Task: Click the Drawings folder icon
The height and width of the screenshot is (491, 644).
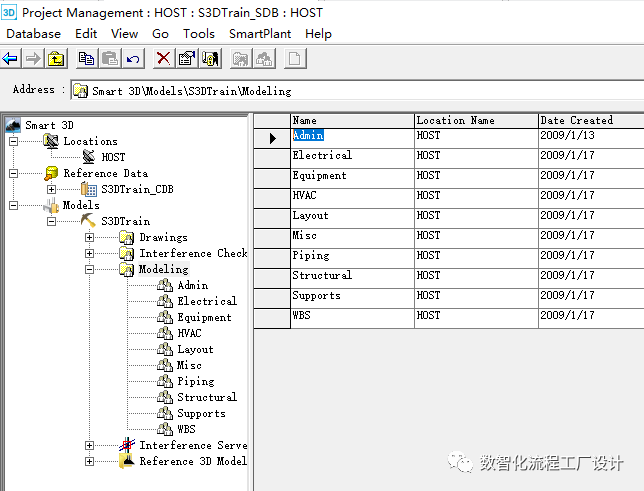Action: point(126,237)
